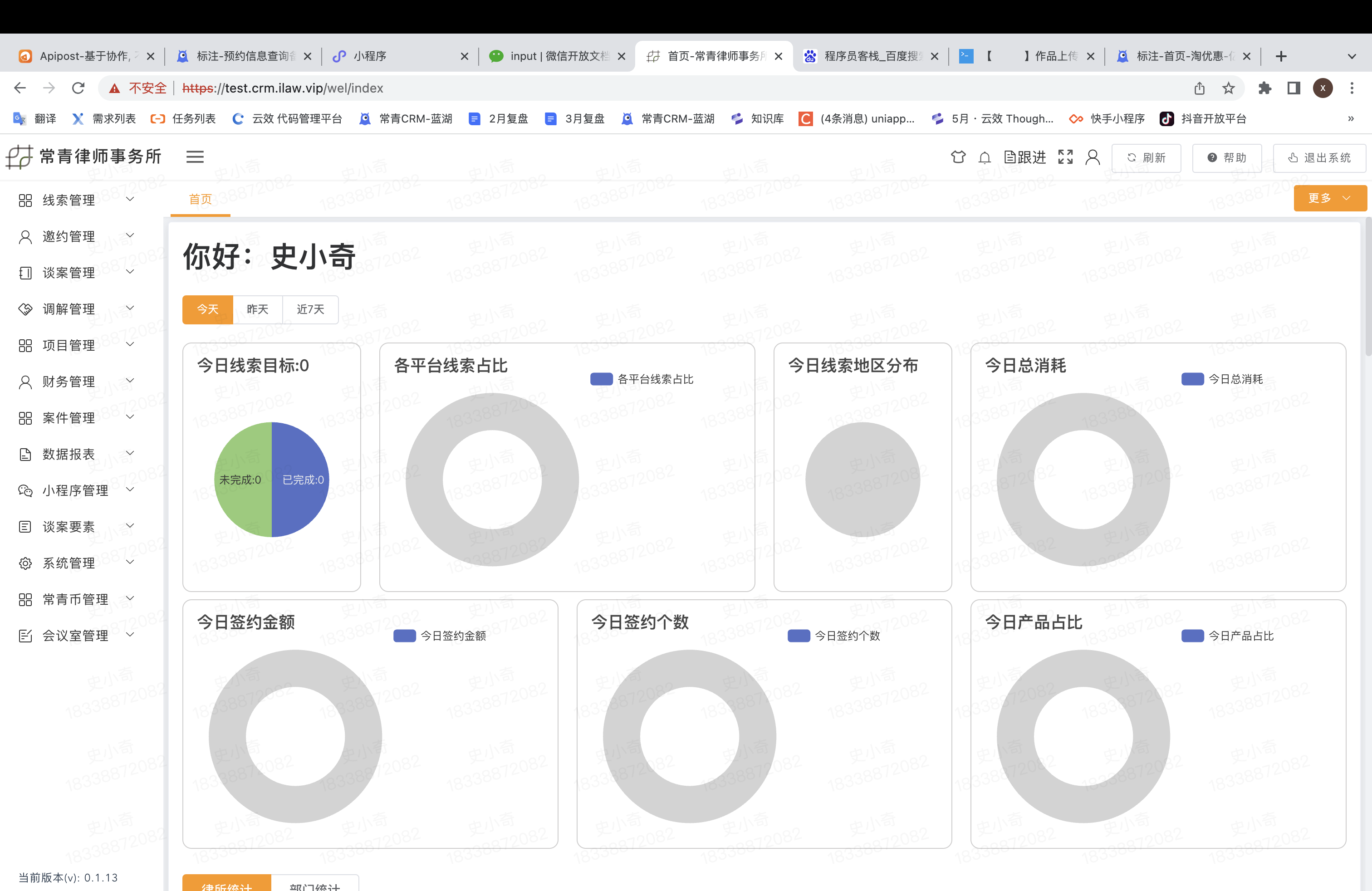Click browser forward arrow
1372x891 pixels.
click(x=49, y=88)
